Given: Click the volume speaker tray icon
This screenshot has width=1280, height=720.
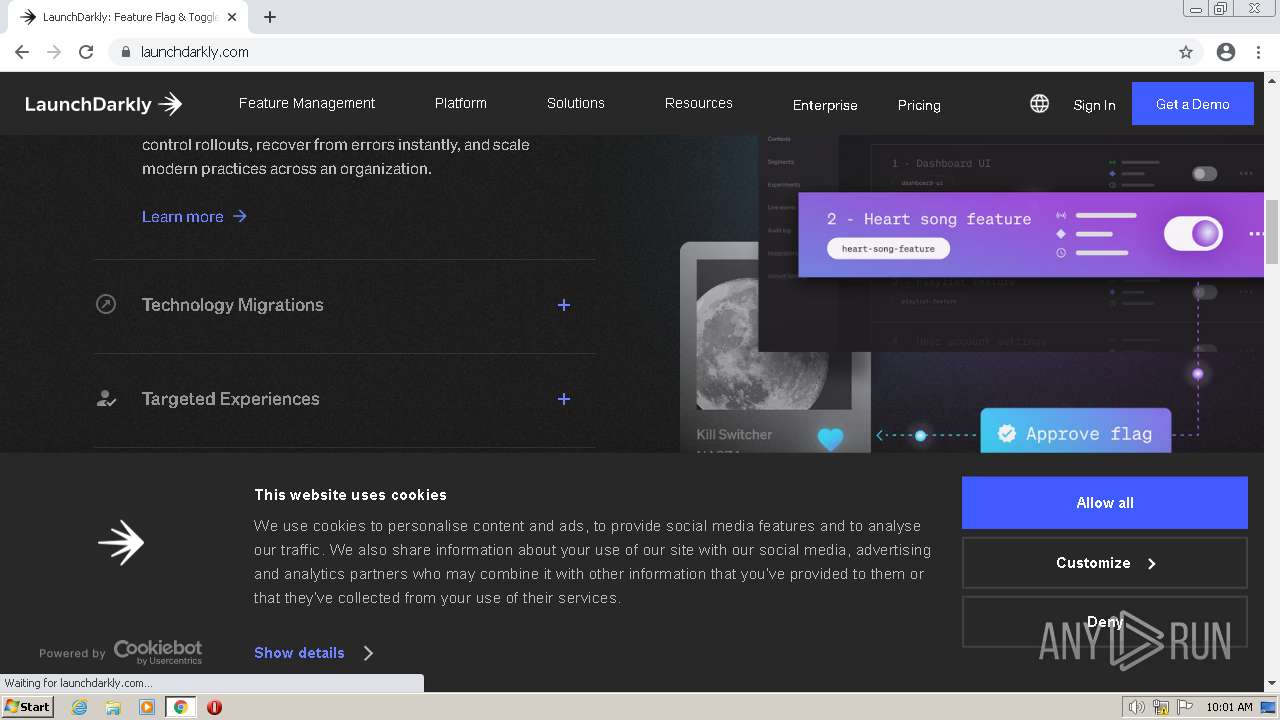Looking at the screenshot, I should coord(1137,707).
